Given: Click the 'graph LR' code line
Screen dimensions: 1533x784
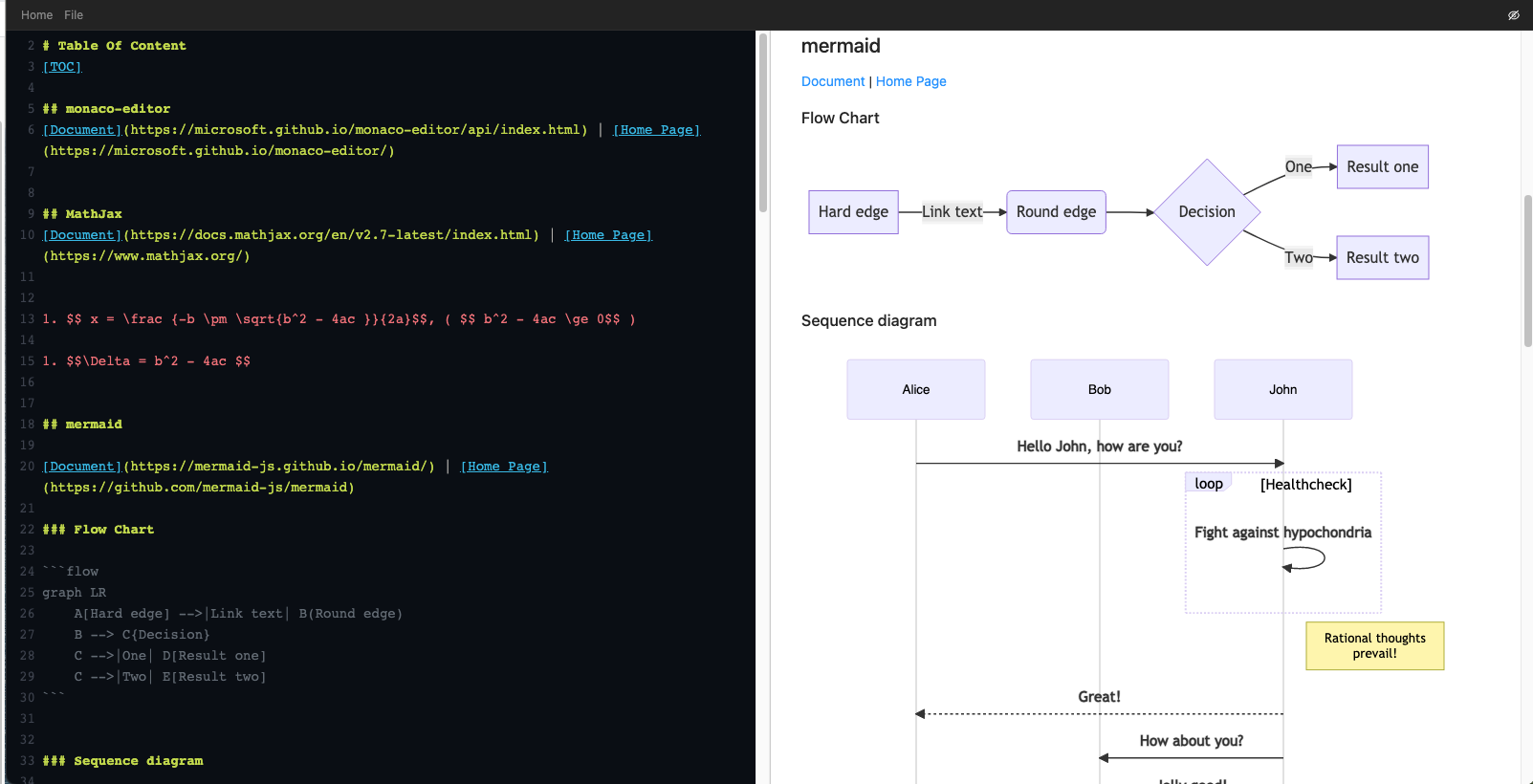Looking at the screenshot, I should [x=75, y=593].
